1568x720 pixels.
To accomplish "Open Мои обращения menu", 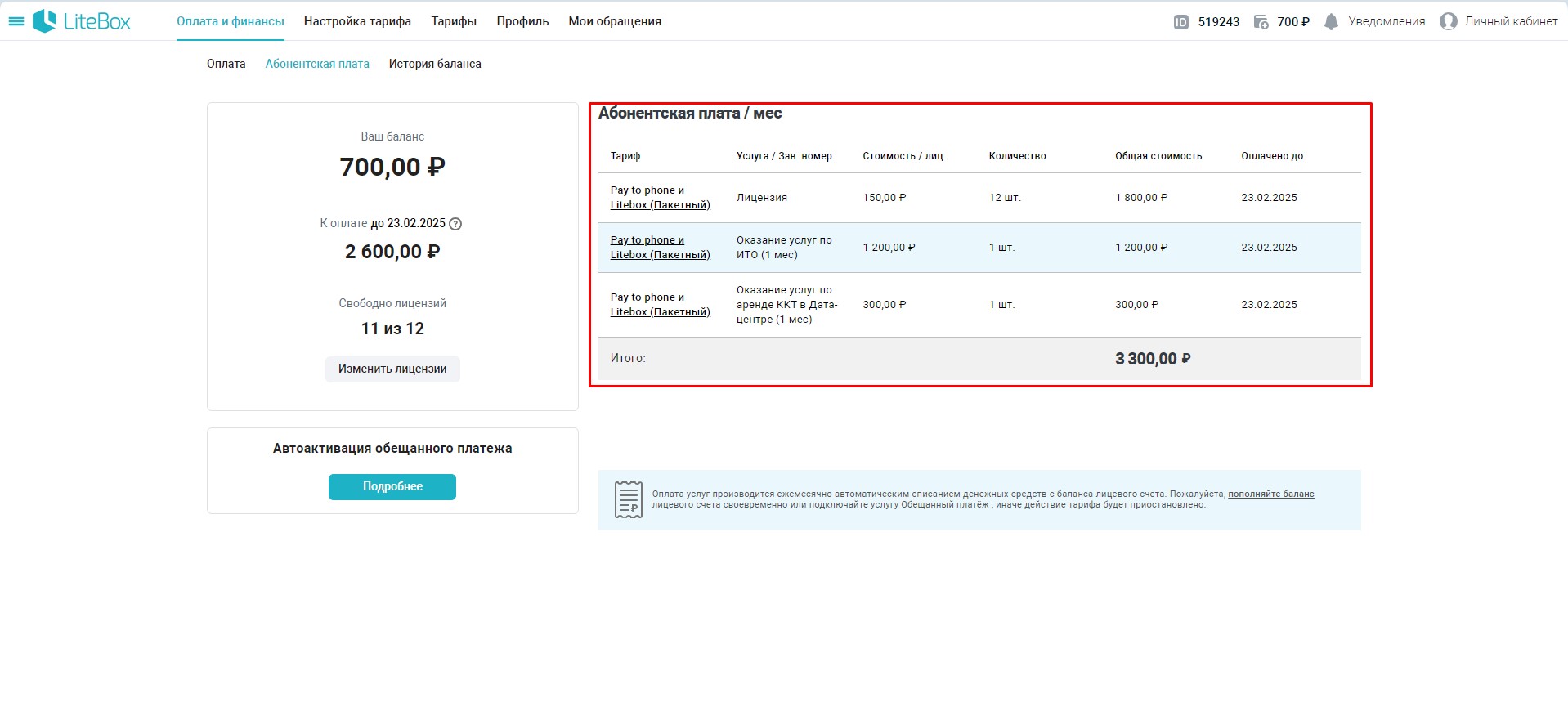I will point(615,21).
